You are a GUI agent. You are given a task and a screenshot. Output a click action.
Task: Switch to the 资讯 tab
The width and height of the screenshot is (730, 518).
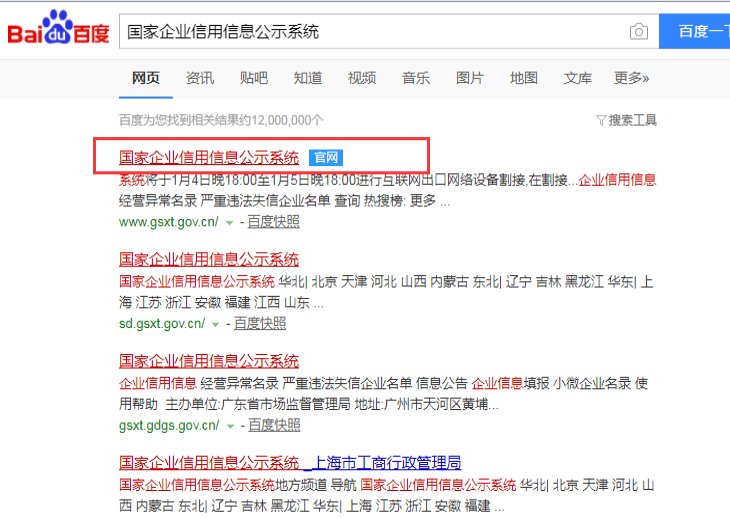click(x=200, y=78)
